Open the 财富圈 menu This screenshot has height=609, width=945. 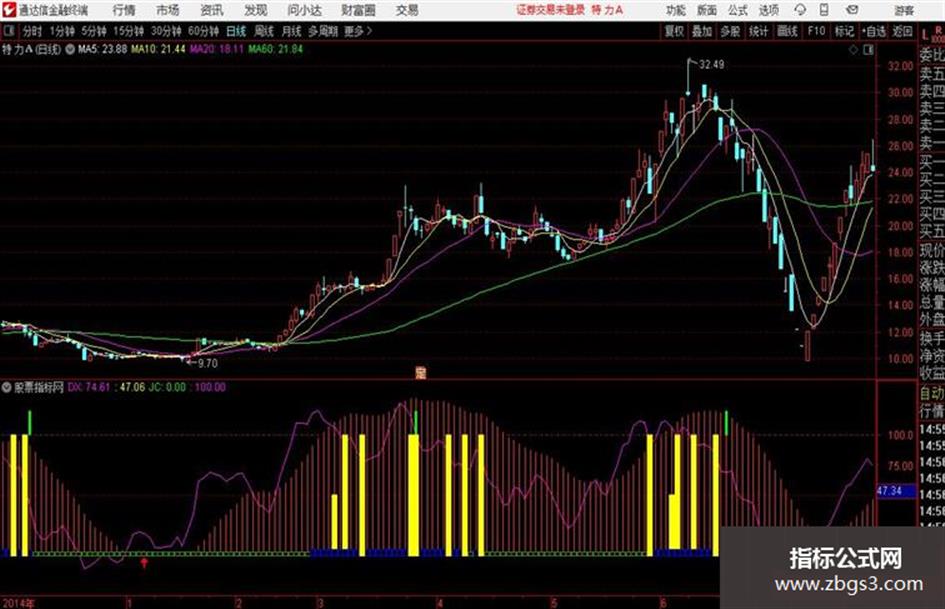(x=358, y=10)
